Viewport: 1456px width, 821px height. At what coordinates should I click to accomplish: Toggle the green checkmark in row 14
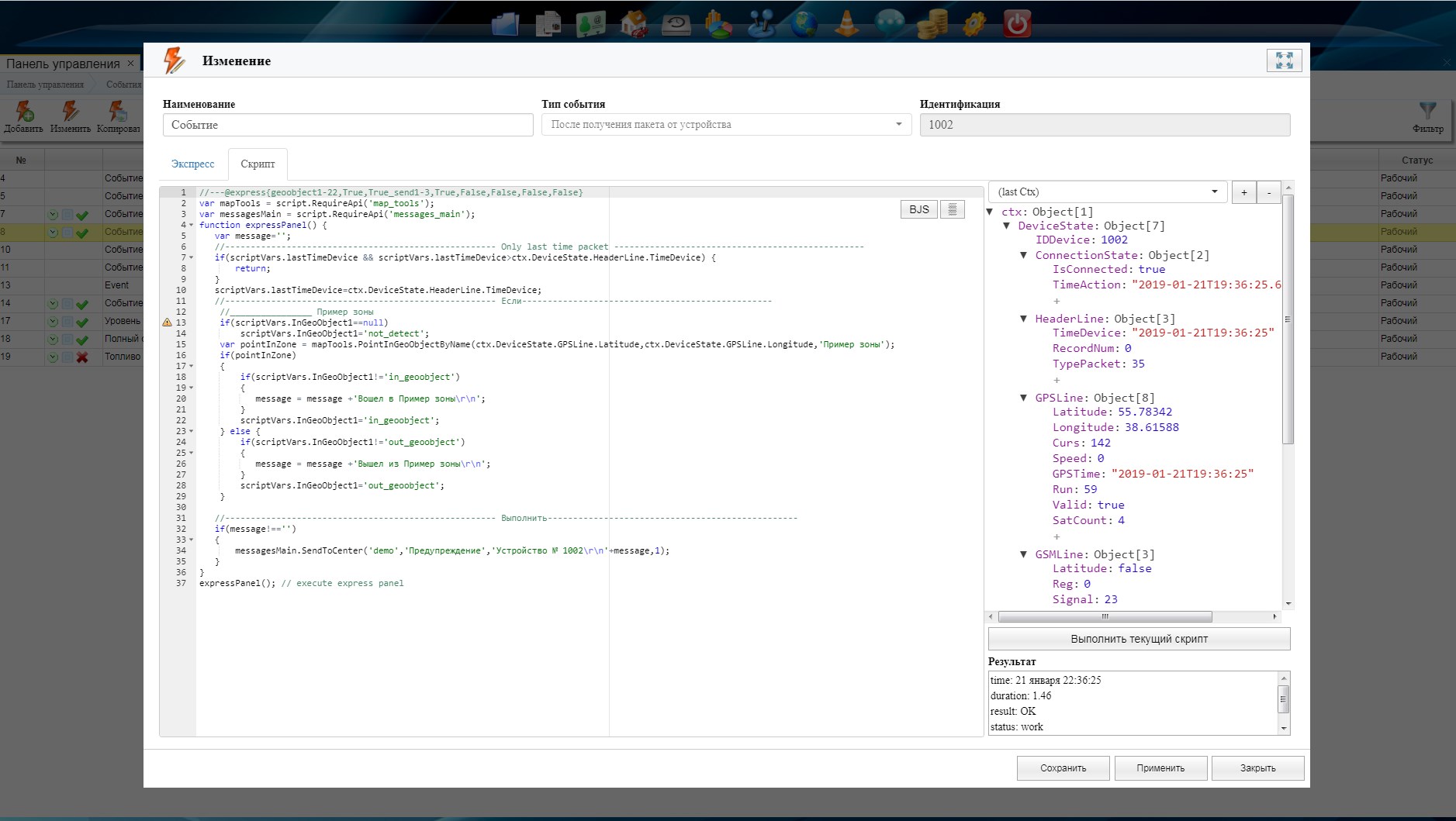[82, 304]
